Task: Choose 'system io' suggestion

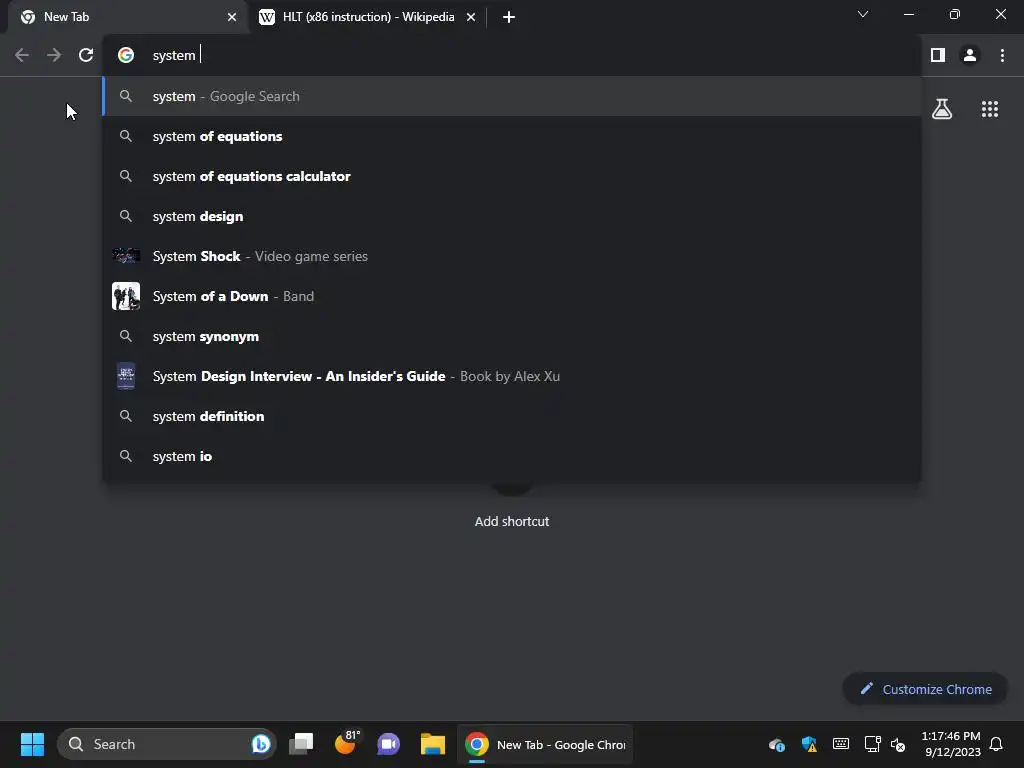Action: [x=512, y=456]
